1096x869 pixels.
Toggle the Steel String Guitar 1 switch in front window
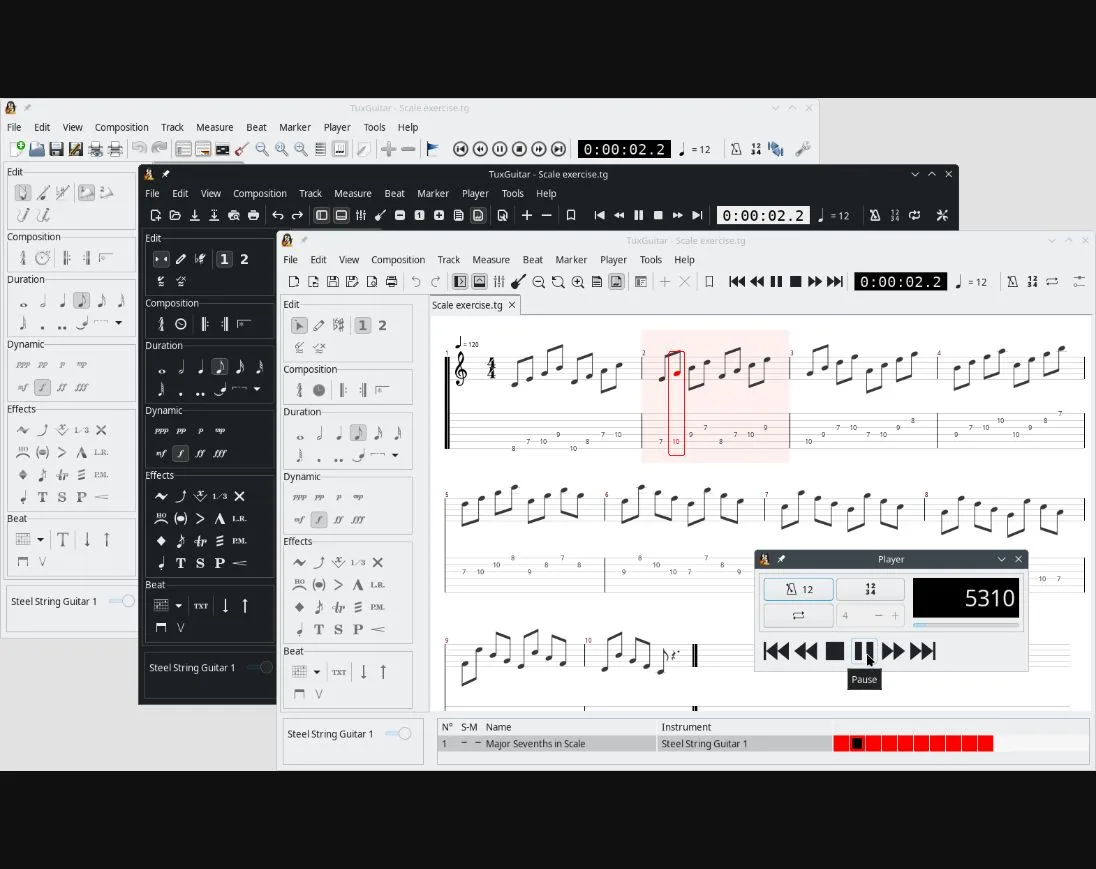point(398,733)
